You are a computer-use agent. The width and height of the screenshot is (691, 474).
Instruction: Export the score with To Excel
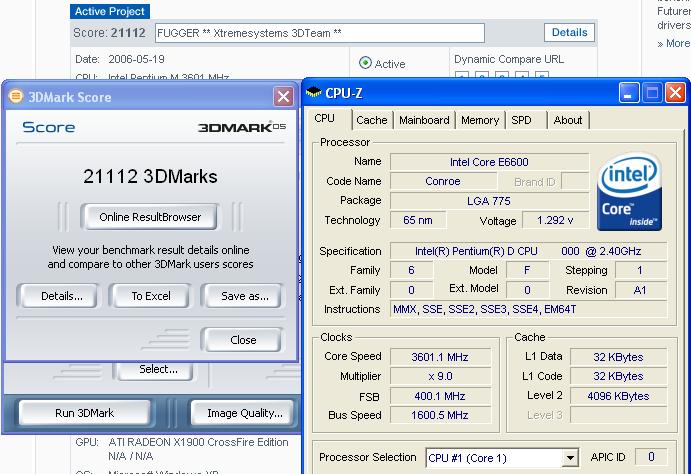click(151, 296)
